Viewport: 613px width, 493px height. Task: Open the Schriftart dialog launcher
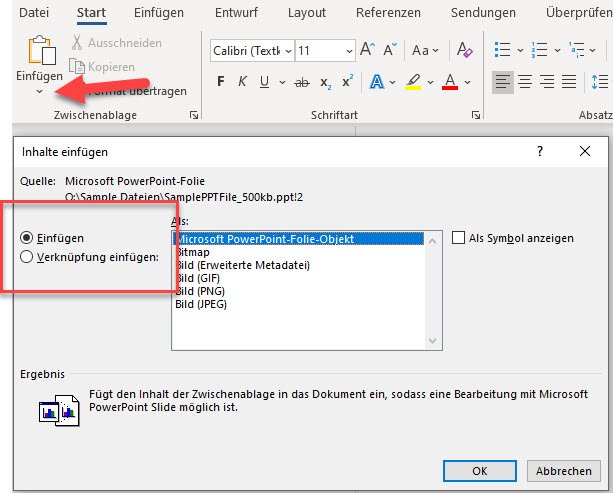tap(476, 115)
